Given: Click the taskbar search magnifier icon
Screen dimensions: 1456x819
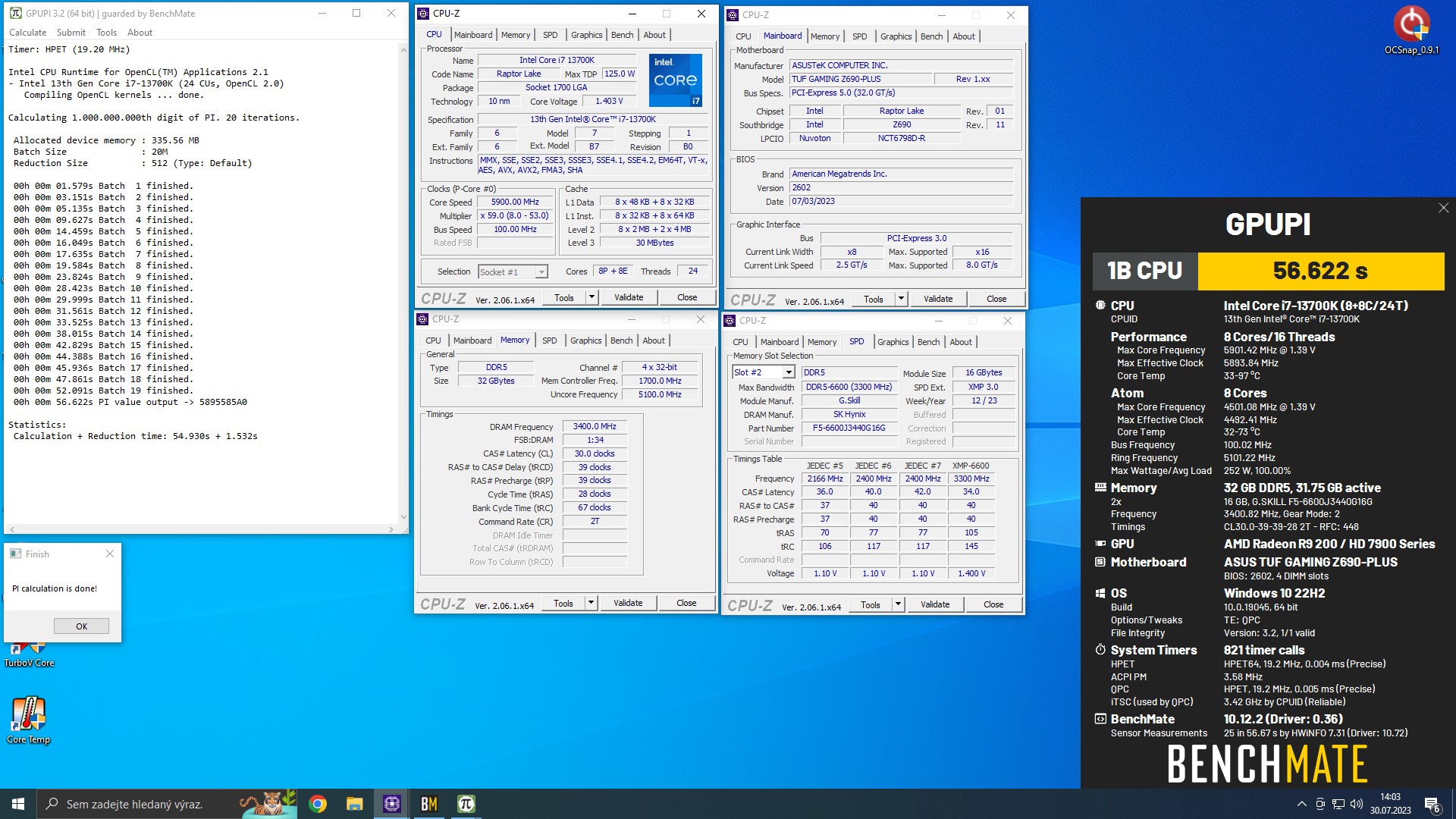Looking at the screenshot, I should pos(52,804).
